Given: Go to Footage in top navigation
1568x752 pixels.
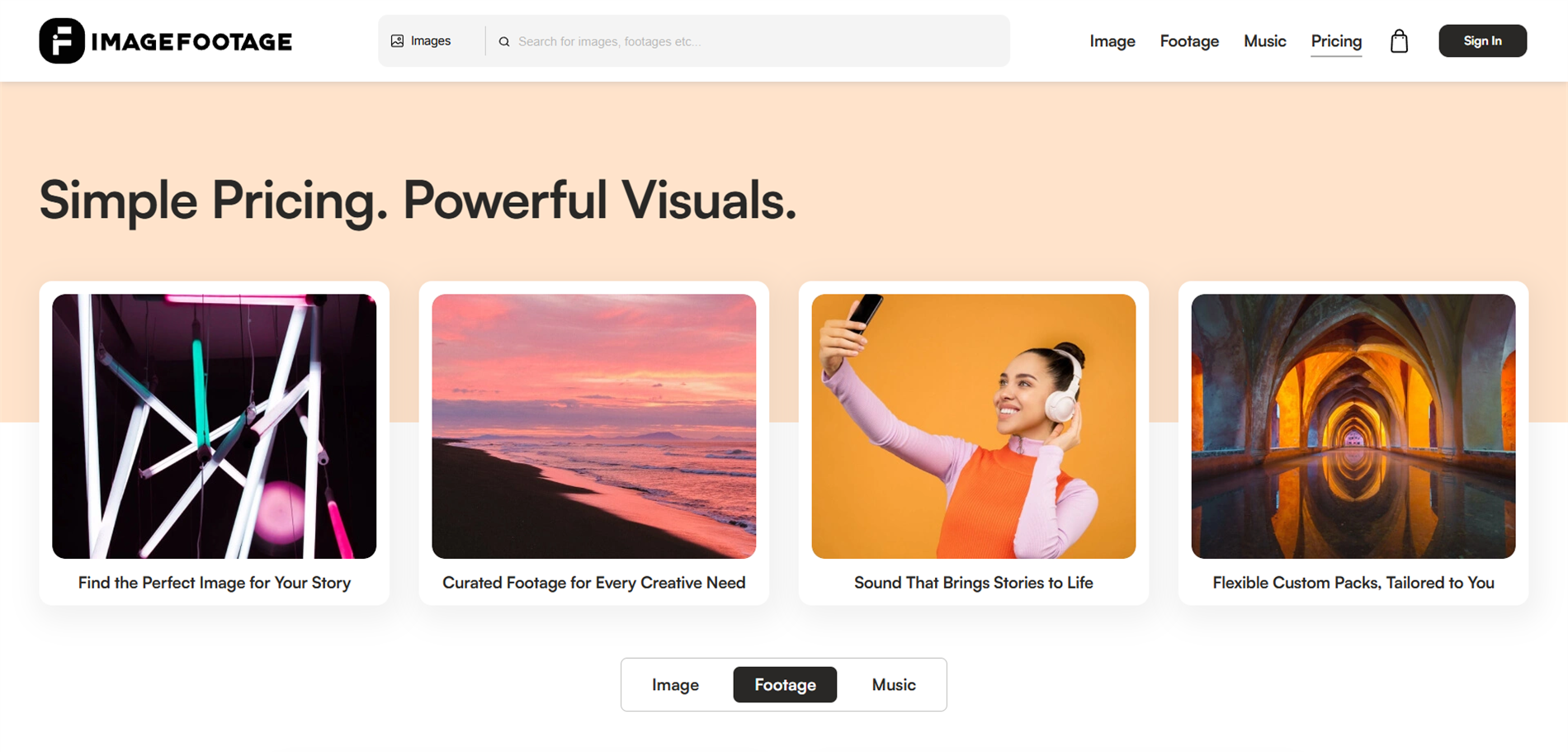Looking at the screenshot, I should (1189, 40).
